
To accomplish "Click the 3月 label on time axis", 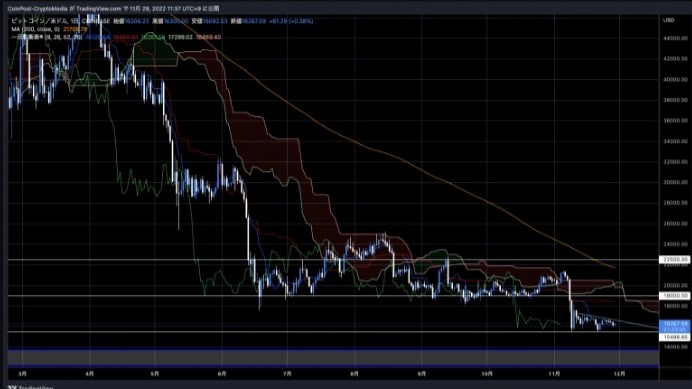I will pyautogui.click(x=23, y=374).
